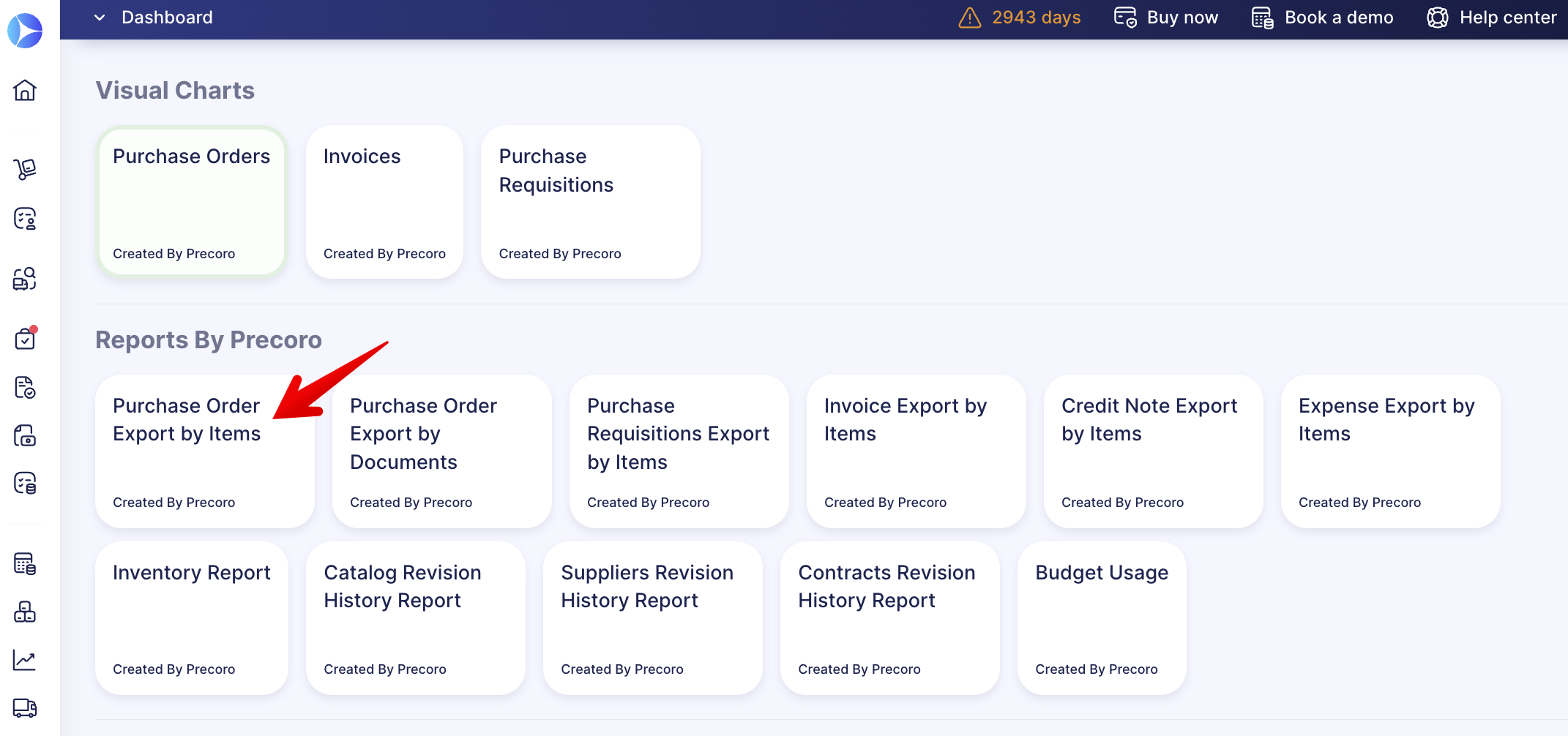Open the delivery truck sidebar icon
Viewport: 1568px width, 736px height.
[25, 708]
